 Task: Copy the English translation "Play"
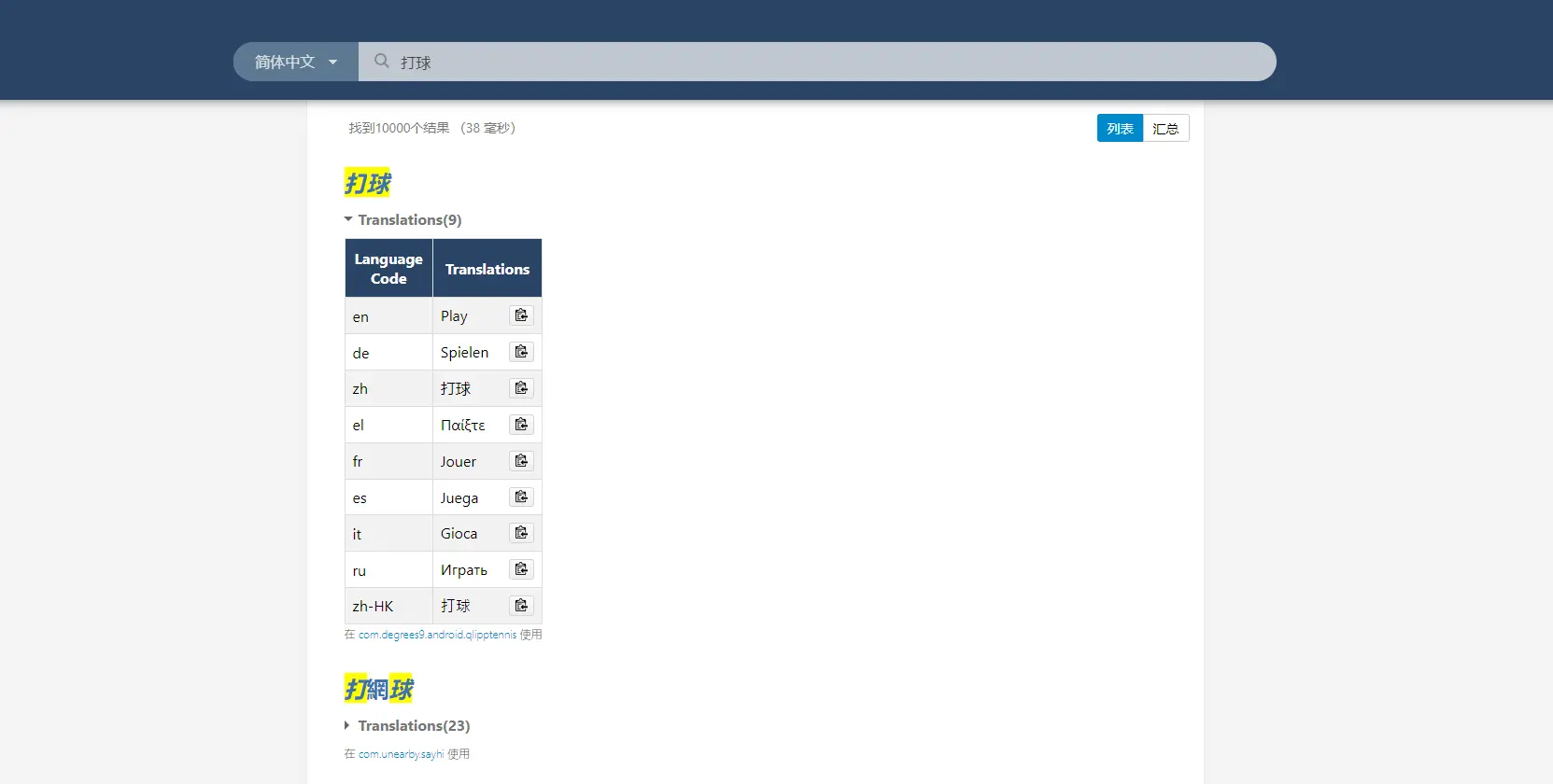pos(521,315)
